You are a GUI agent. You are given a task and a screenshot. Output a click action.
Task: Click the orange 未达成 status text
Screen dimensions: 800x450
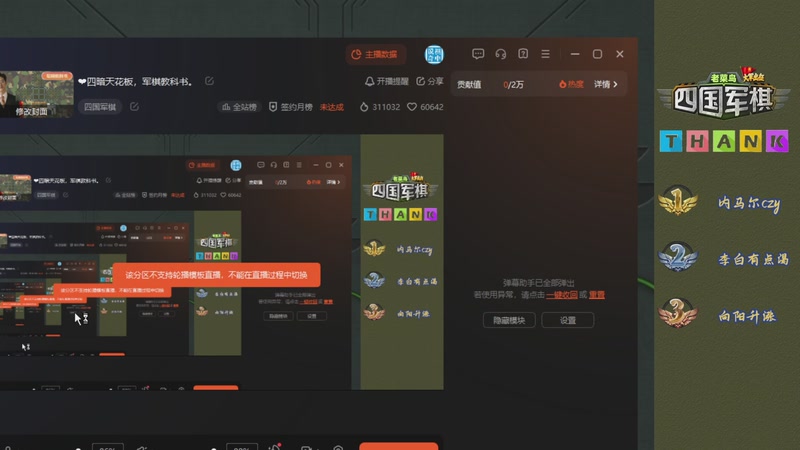coord(332,107)
